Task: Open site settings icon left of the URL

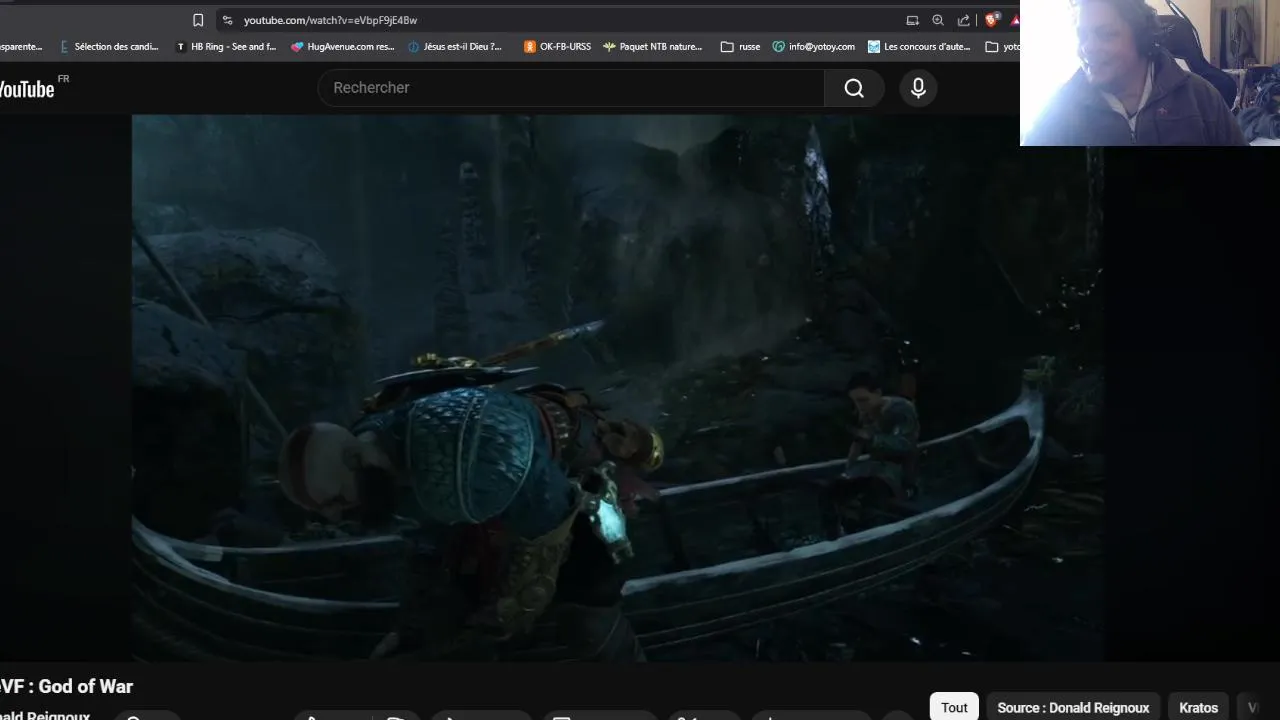Action: 227,20
